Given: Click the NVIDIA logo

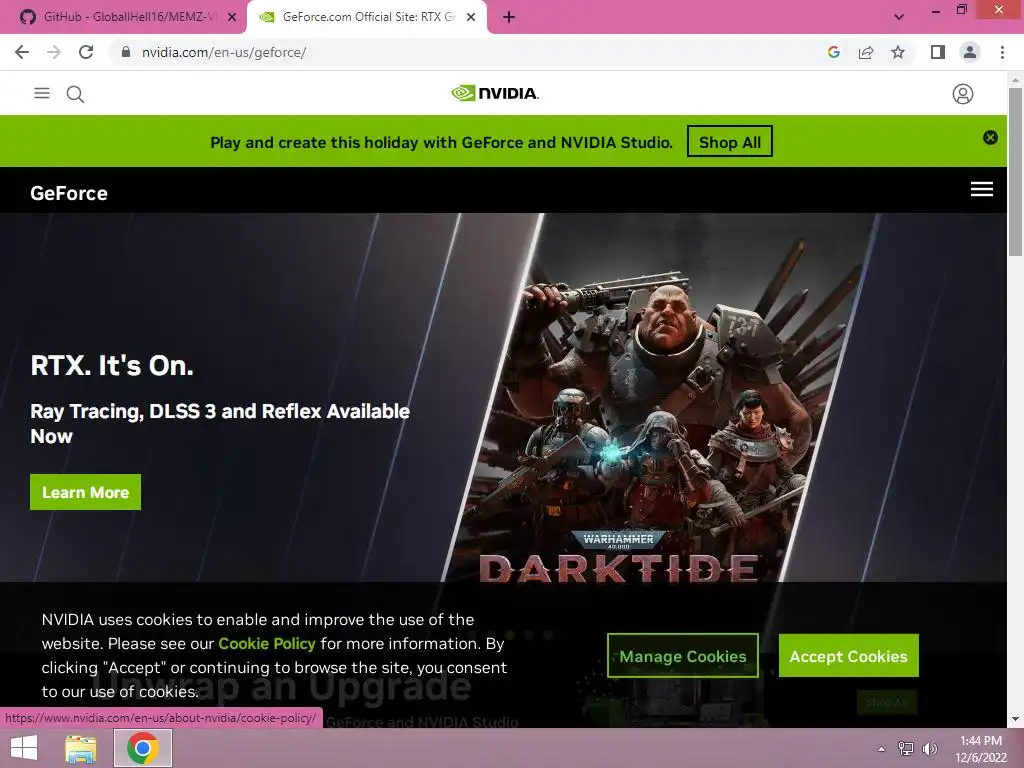Looking at the screenshot, I should pos(495,93).
